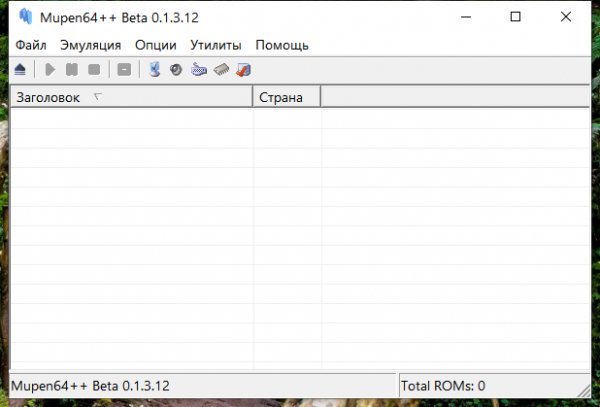Click the sort arrow in Заголовок header
Image resolution: width=600 pixels, height=407 pixels.
pyautogui.click(x=97, y=97)
